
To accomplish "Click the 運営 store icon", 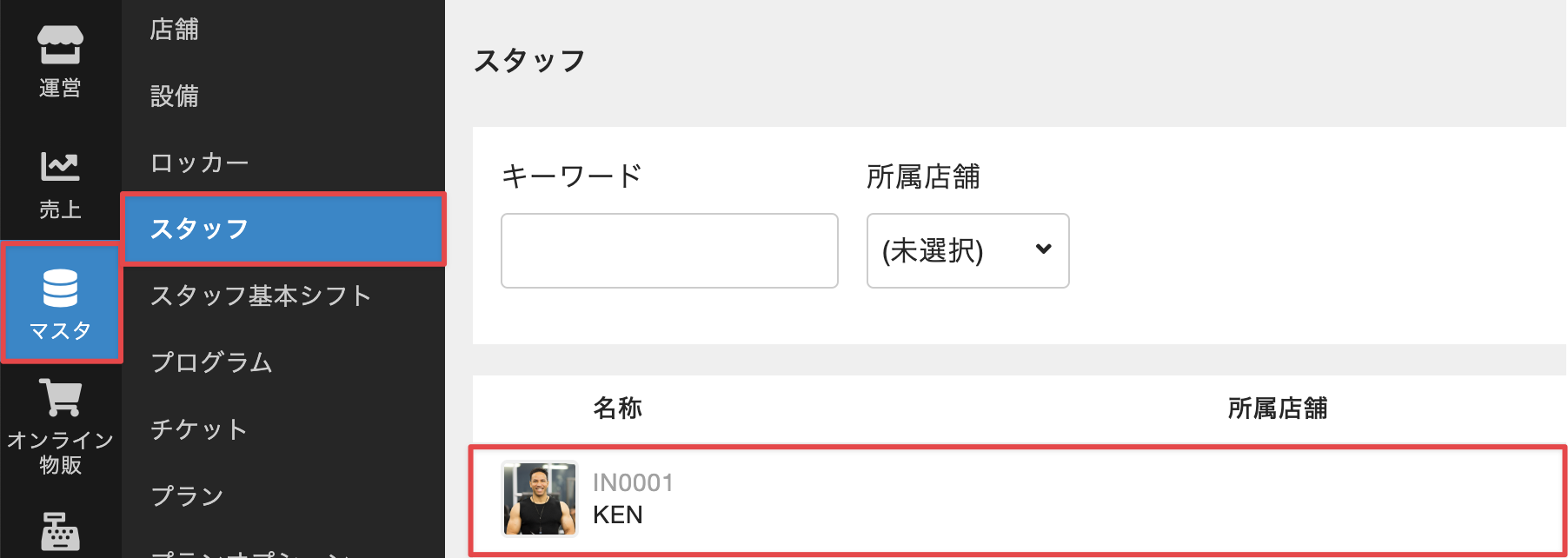I will pos(60,45).
